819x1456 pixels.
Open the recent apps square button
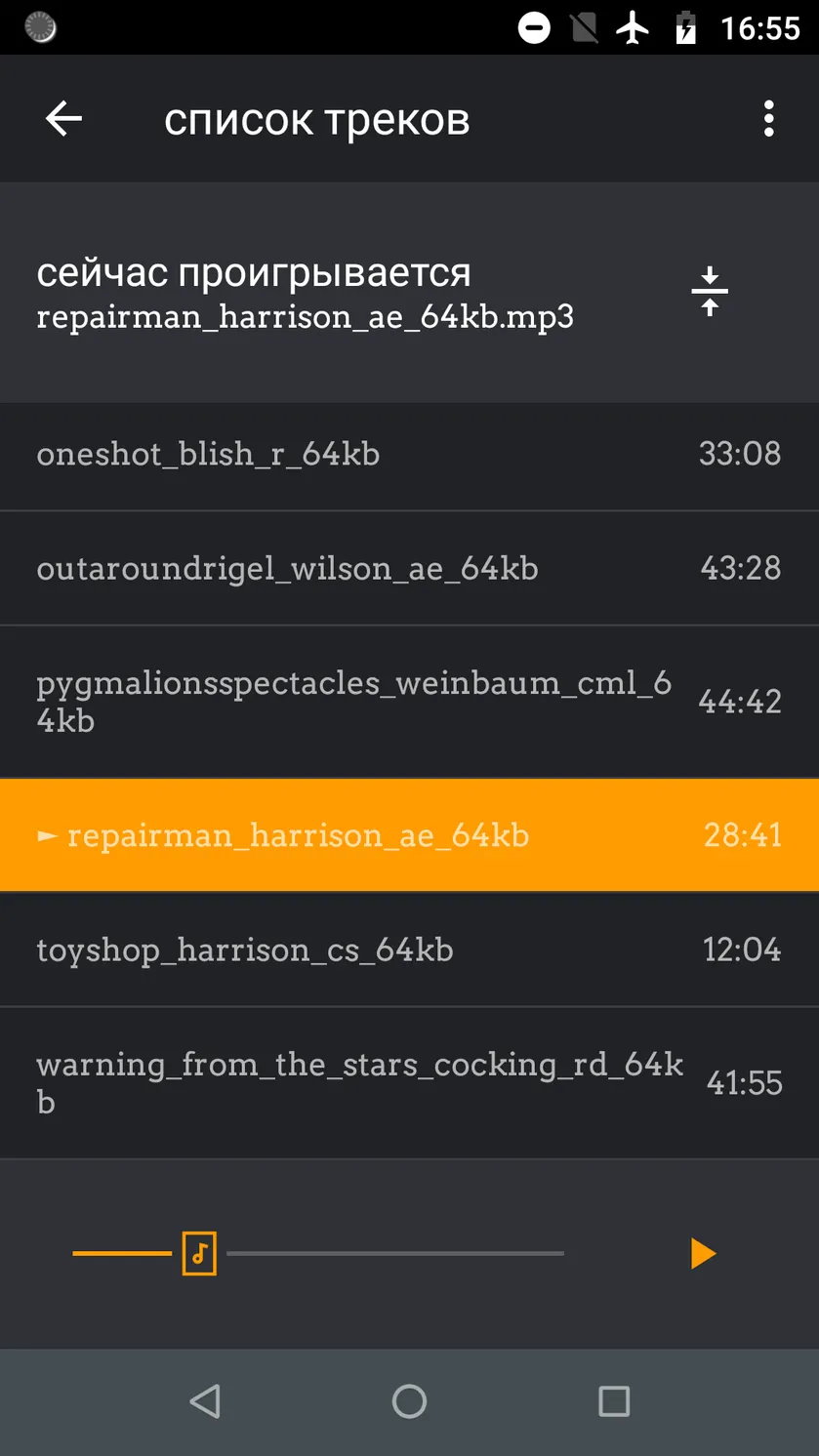click(x=614, y=1401)
